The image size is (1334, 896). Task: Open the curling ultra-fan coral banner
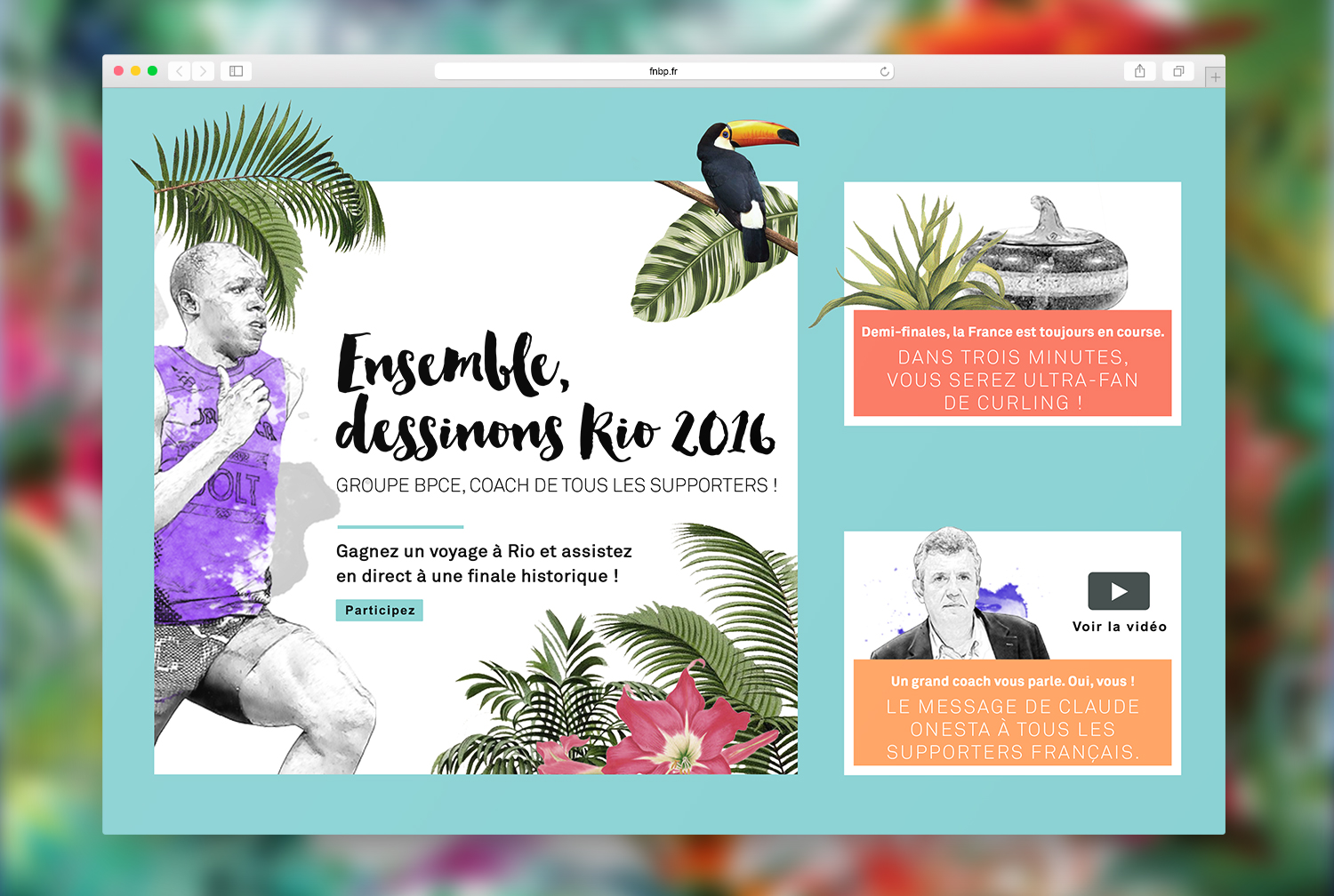pos(1012,363)
